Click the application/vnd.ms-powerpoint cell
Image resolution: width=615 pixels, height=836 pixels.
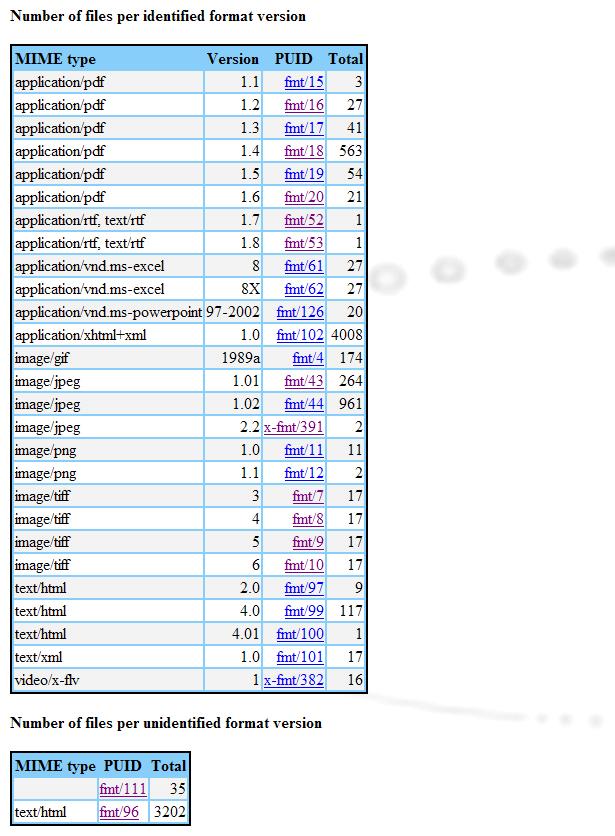(108, 312)
